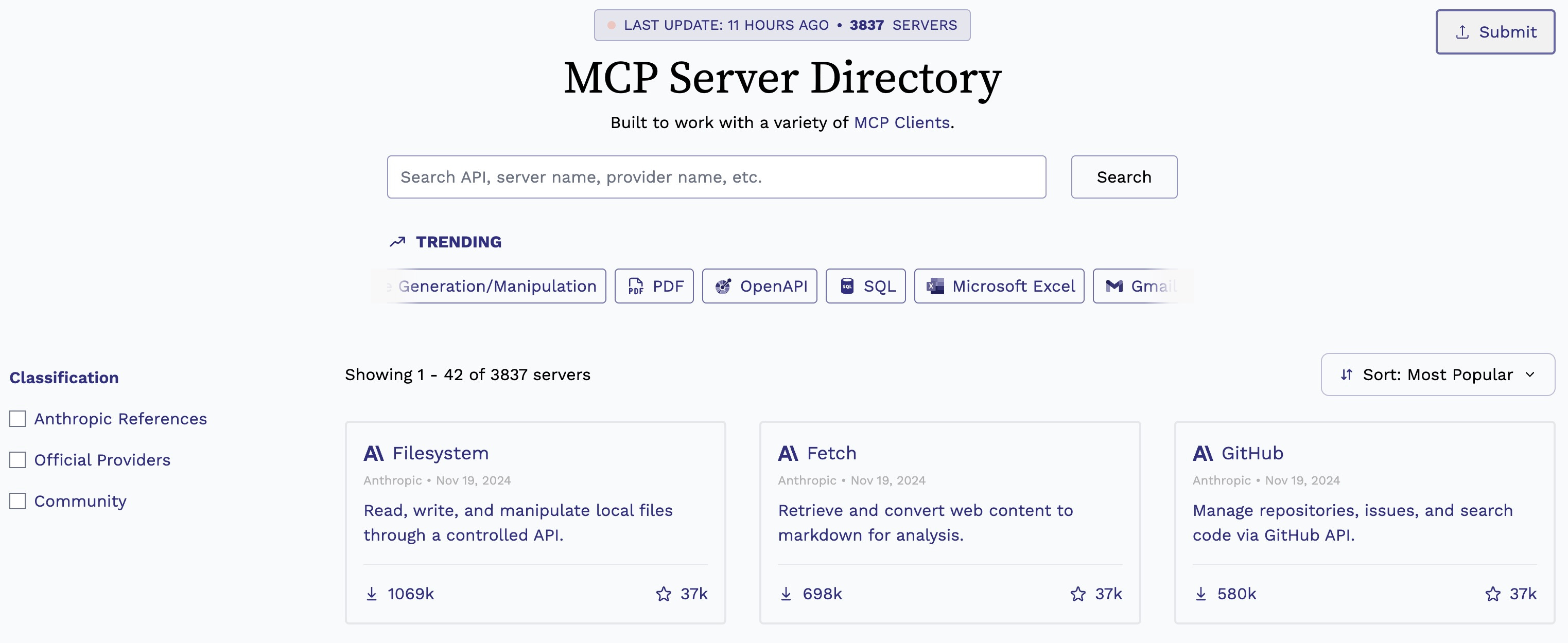Viewport: 1568px width, 643px height.
Task: Click the Anthropic logo on GitHub card
Action: point(1203,453)
